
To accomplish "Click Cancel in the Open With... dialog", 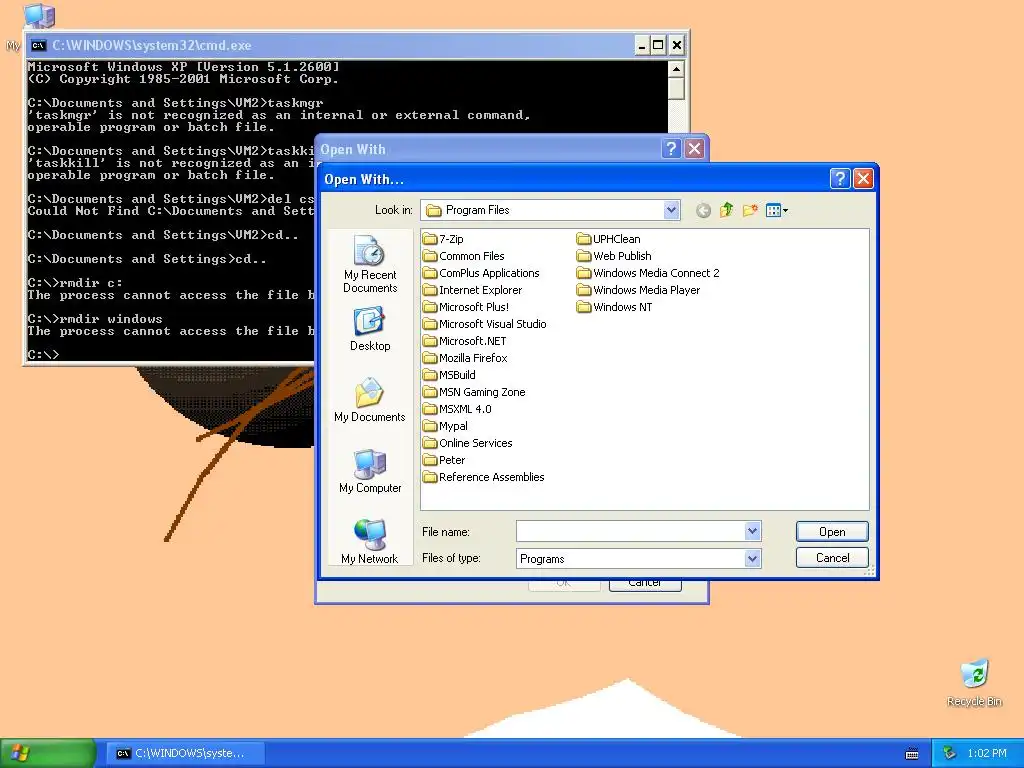I will point(832,558).
